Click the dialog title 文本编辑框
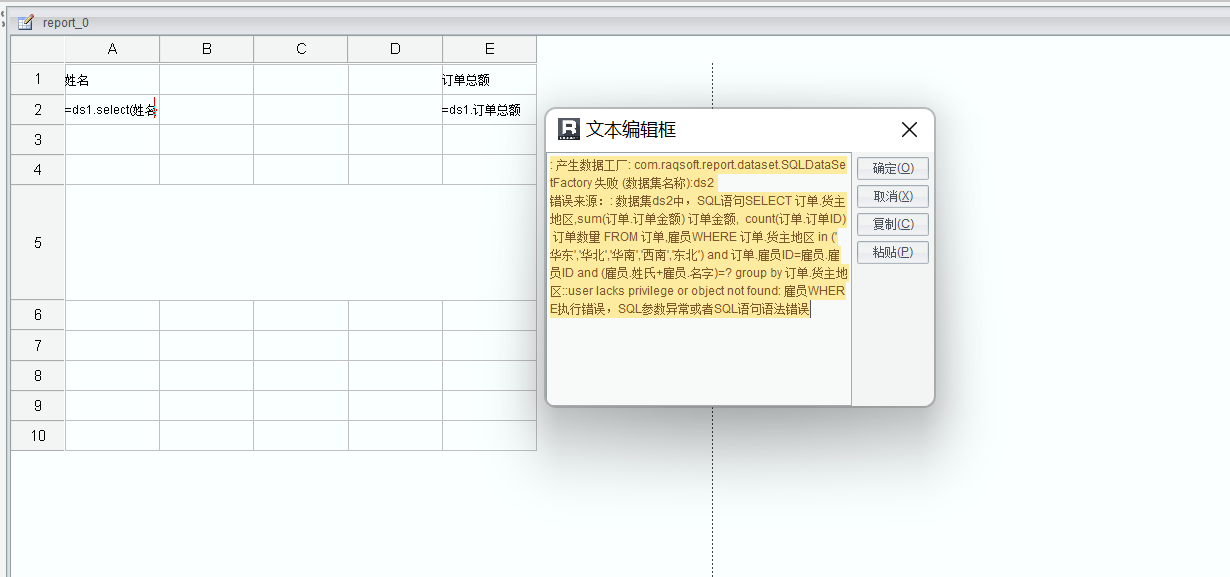The width and height of the screenshot is (1230, 577). pos(631,129)
